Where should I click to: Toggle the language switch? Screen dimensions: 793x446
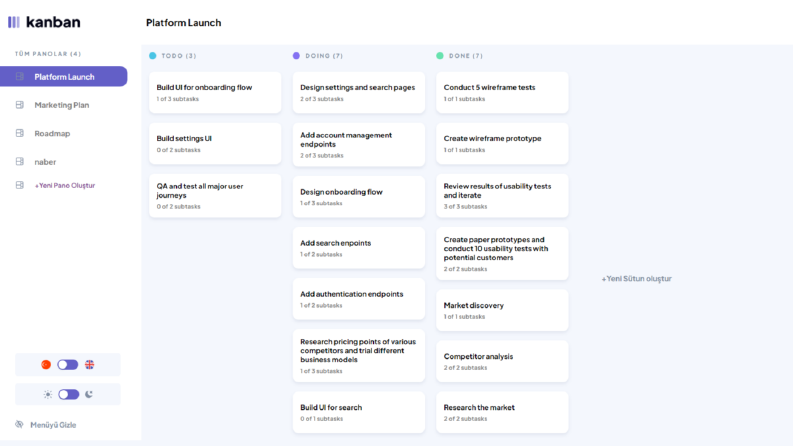tap(68, 365)
